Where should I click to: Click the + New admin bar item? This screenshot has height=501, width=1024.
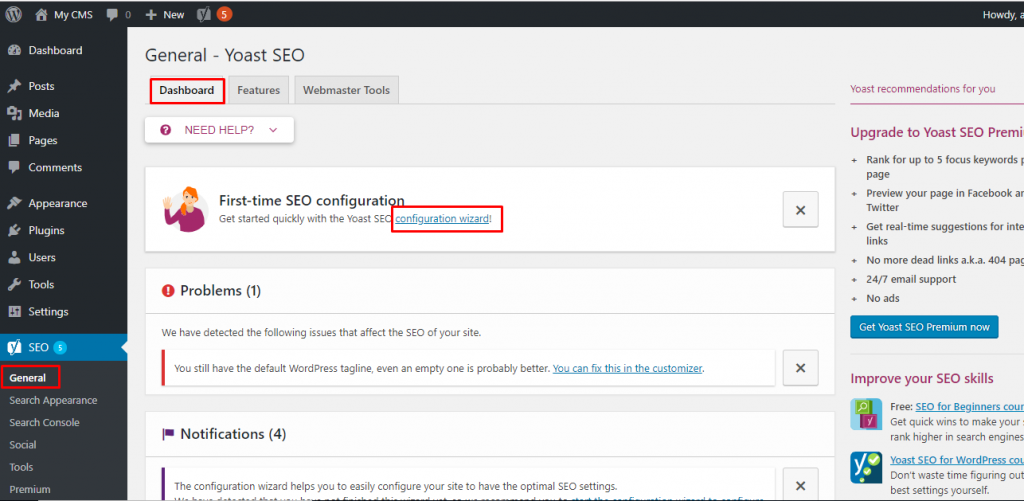point(165,14)
